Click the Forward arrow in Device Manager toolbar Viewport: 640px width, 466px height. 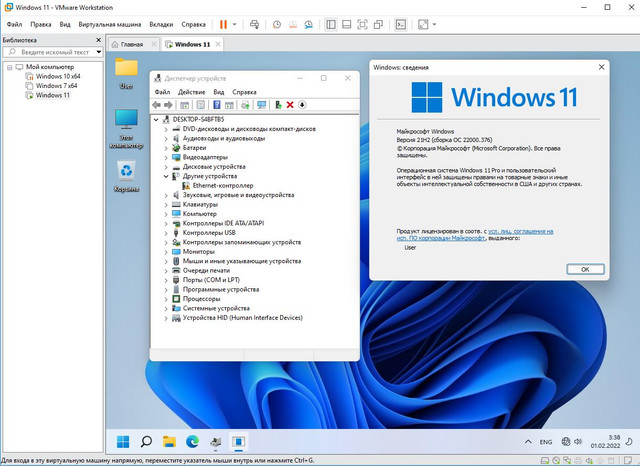pyautogui.click(x=168, y=105)
